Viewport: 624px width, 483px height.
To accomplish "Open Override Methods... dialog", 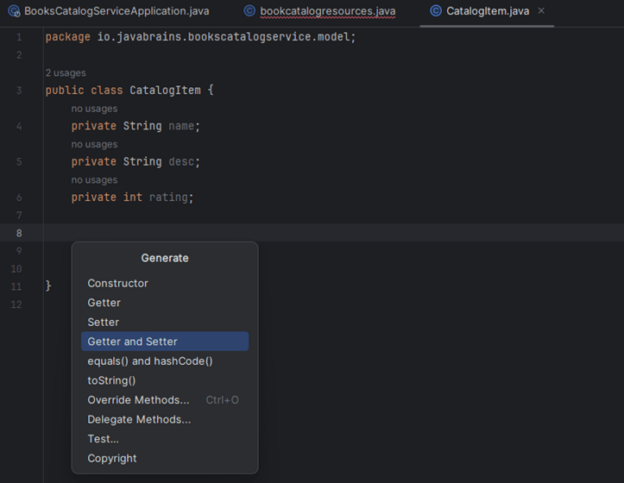I will [138, 400].
